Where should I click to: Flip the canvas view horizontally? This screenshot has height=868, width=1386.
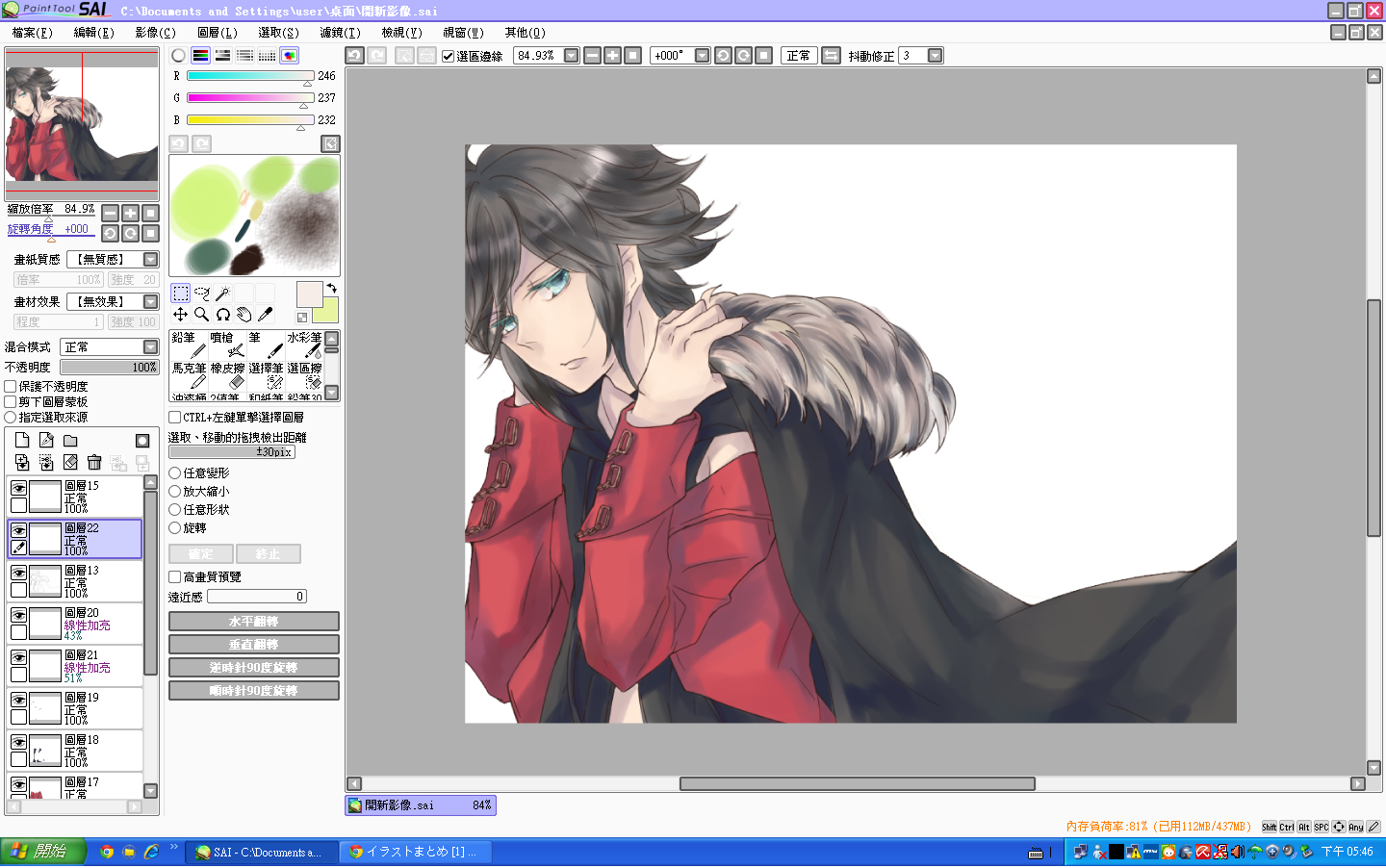click(x=831, y=56)
